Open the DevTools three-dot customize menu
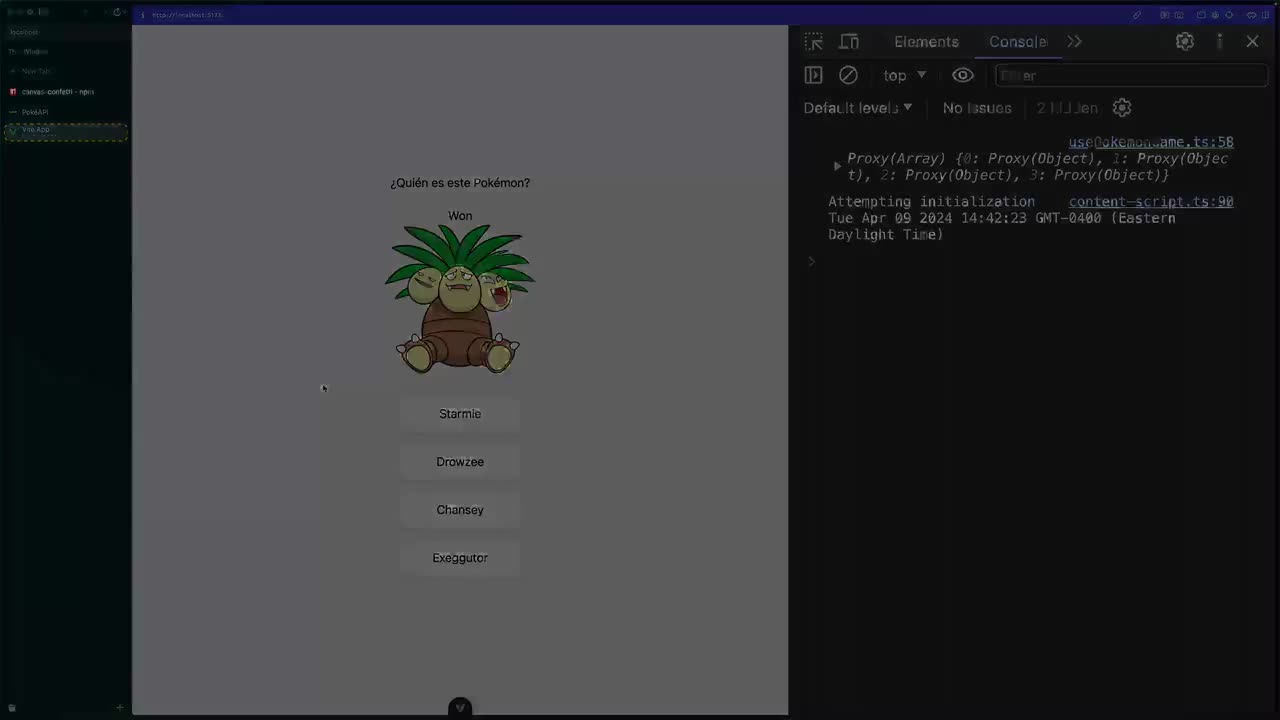 (x=1219, y=42)
